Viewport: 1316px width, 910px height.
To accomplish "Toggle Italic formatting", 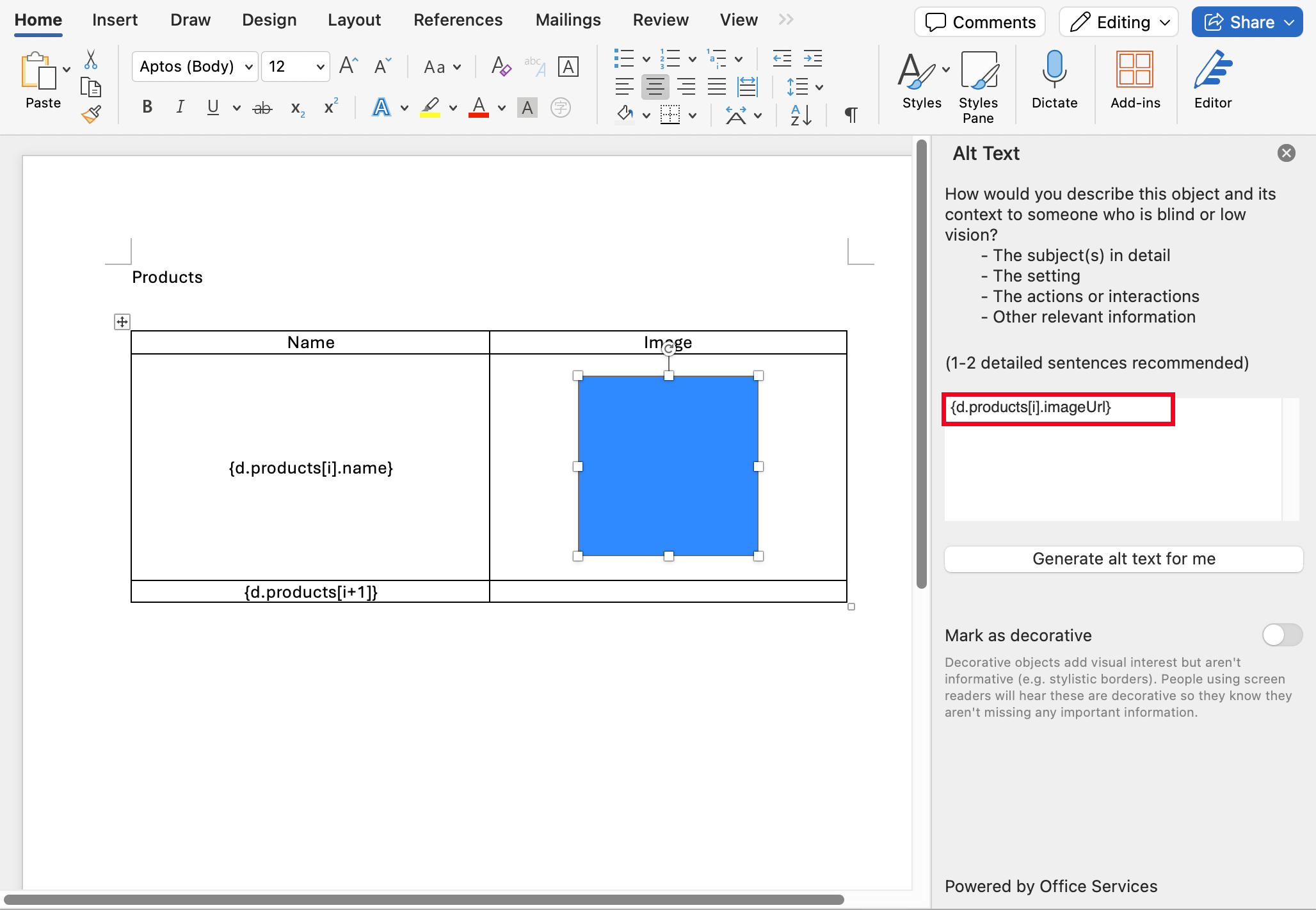I will pos(180,107).
